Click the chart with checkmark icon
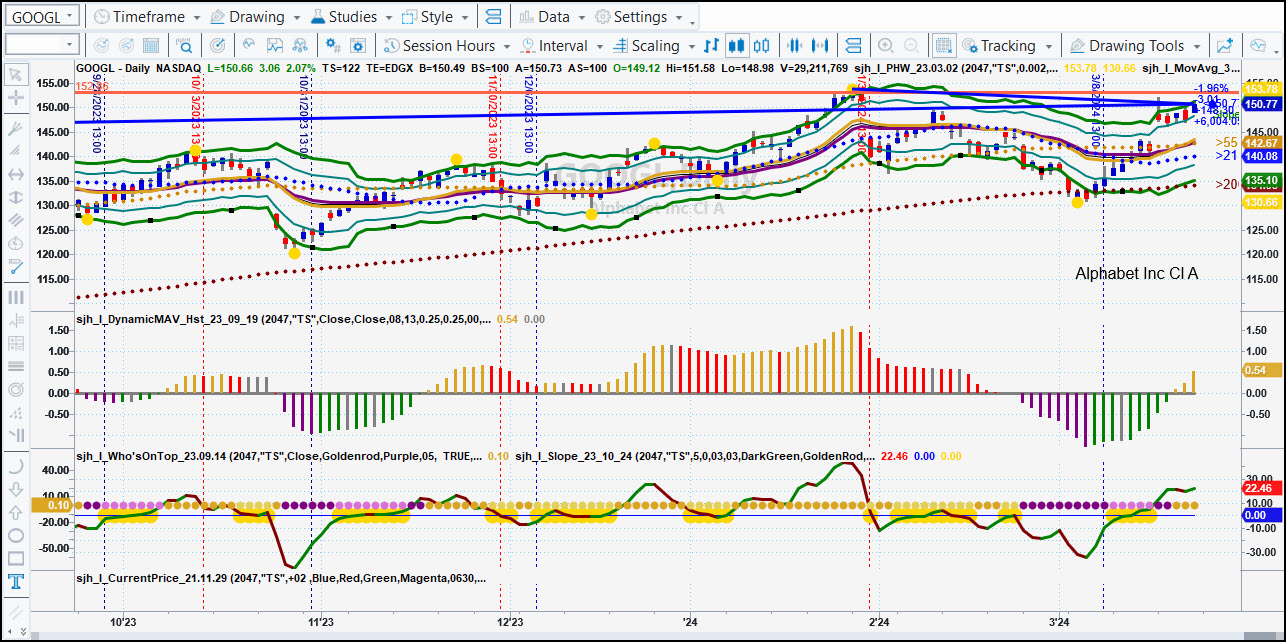 pos(273,46)
